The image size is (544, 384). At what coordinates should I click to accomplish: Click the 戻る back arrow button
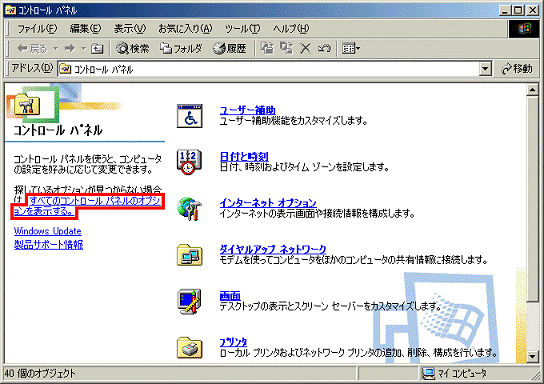click(32, 49)
